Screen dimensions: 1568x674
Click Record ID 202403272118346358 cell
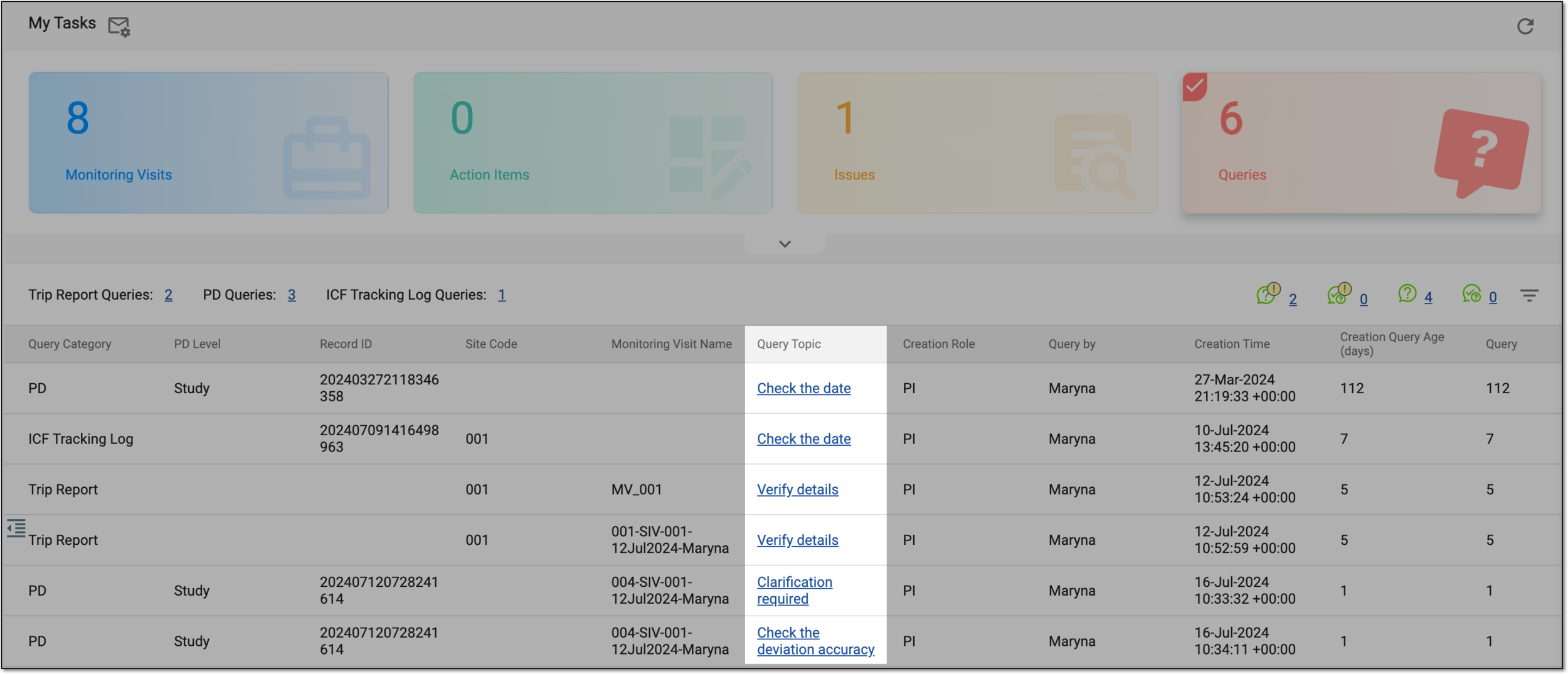[x=379, y=388]
